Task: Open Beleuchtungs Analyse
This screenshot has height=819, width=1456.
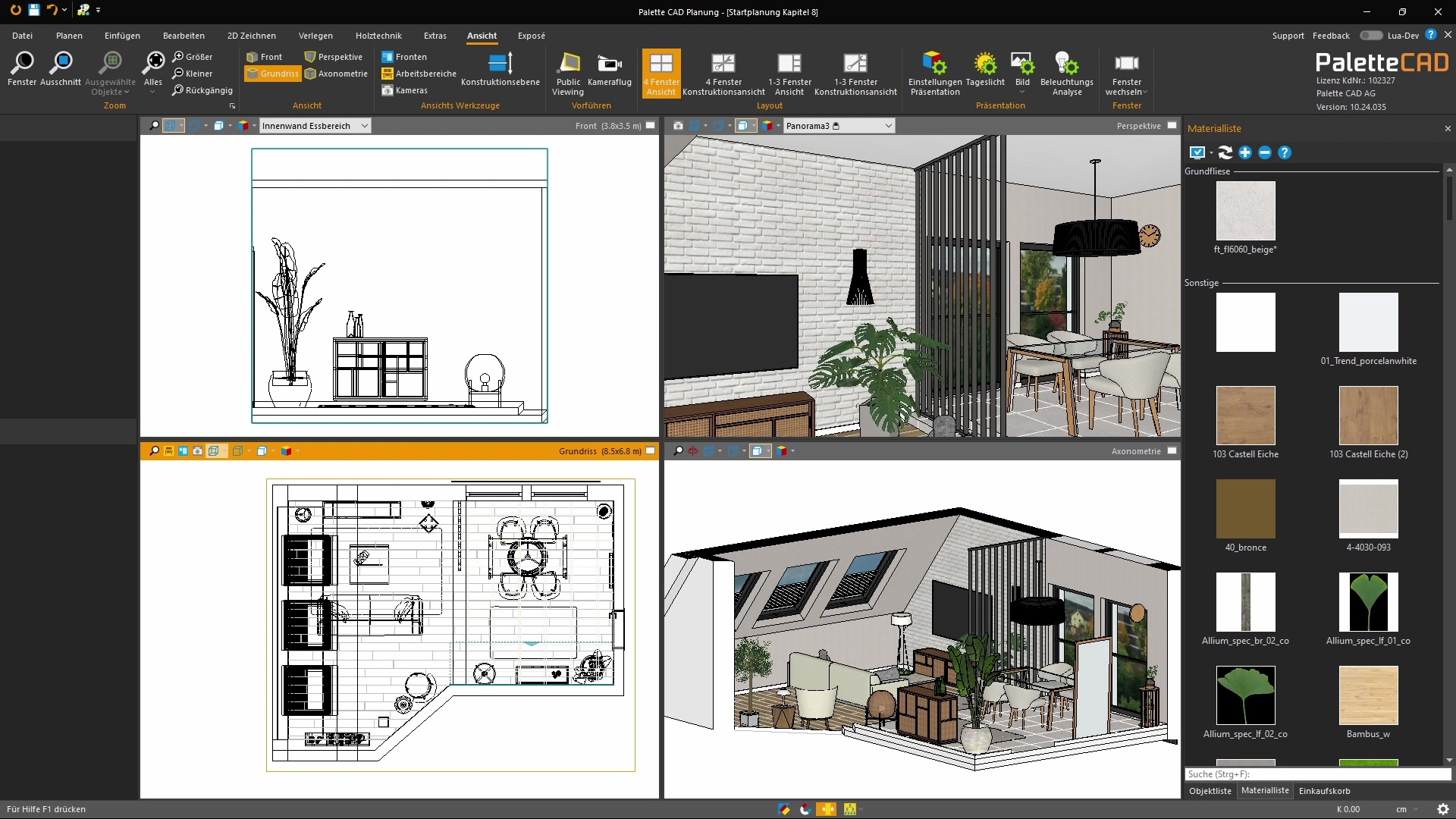Action: [x=1067, y=74]
